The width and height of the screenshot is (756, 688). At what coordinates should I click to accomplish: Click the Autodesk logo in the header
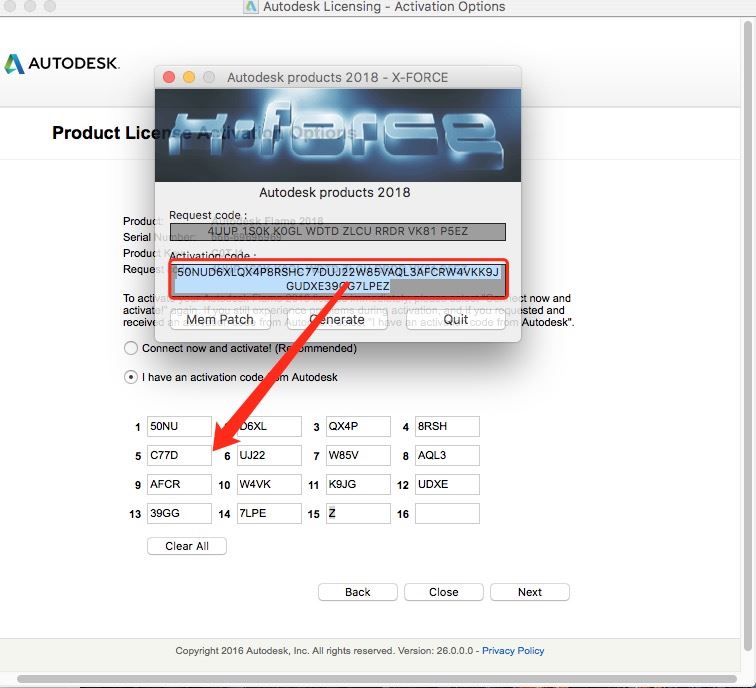[62, 63]
